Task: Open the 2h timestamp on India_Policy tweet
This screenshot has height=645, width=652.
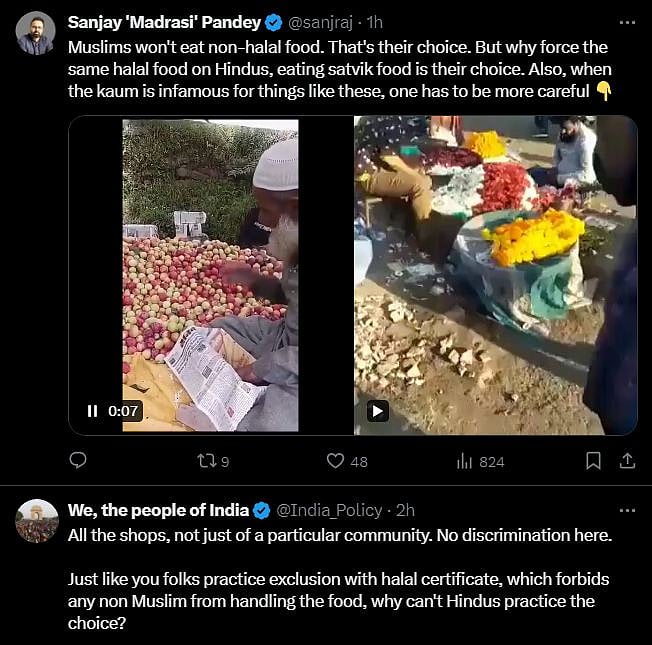Action: pos(405,510)
